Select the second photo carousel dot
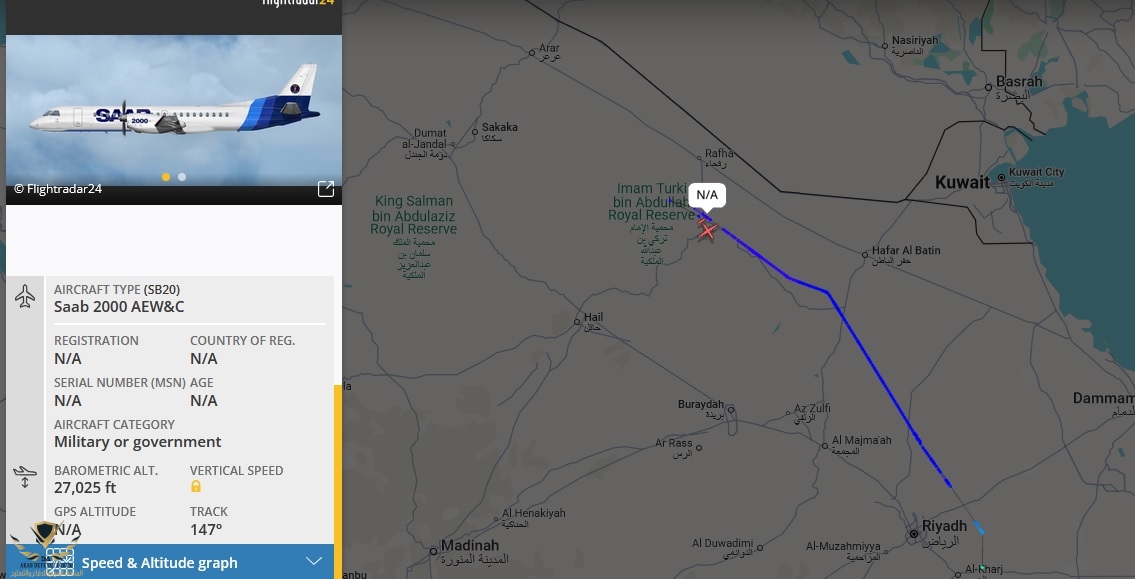1135x579 pixels. coord(182,177)
